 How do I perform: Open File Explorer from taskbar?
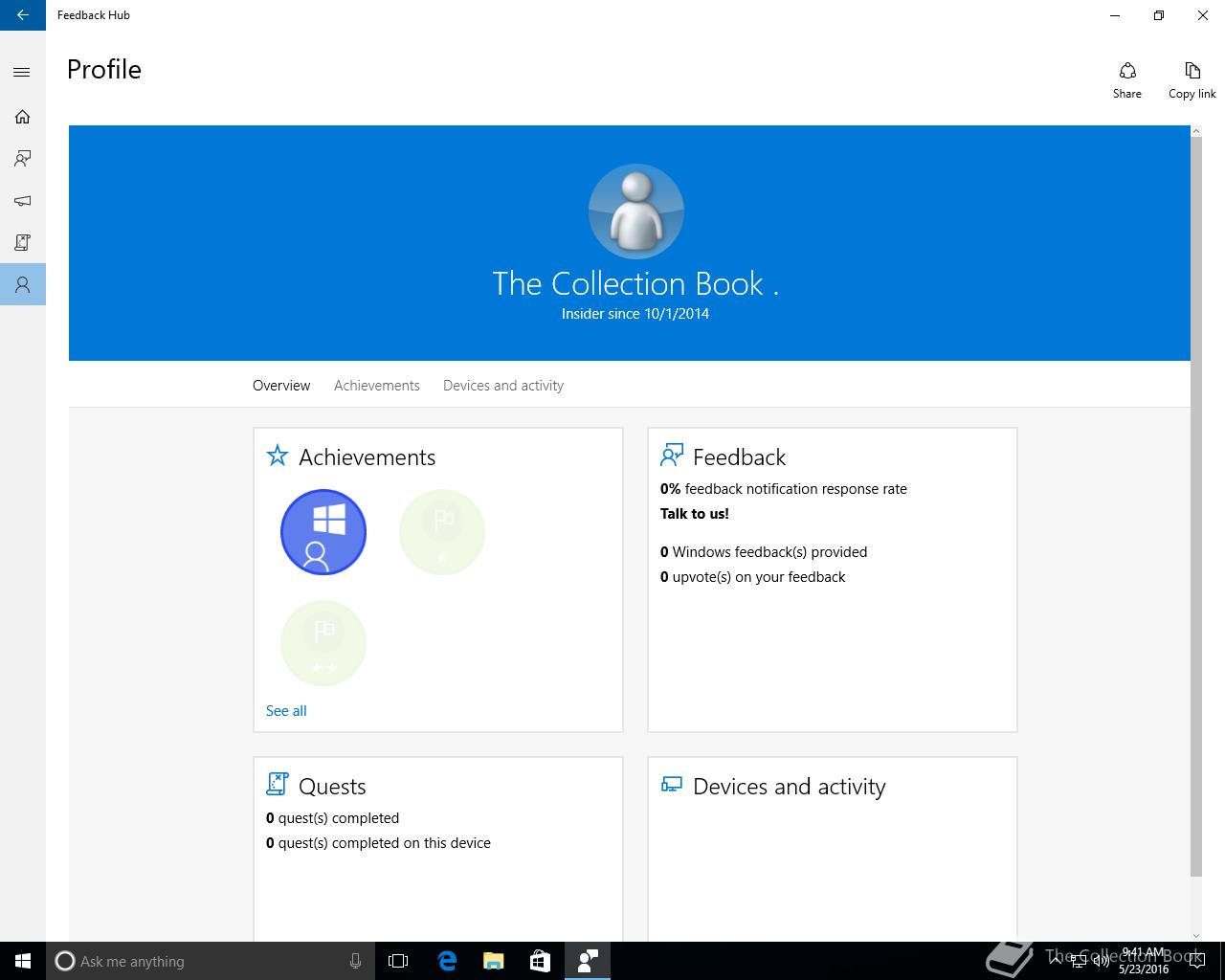tap(494, 961)
